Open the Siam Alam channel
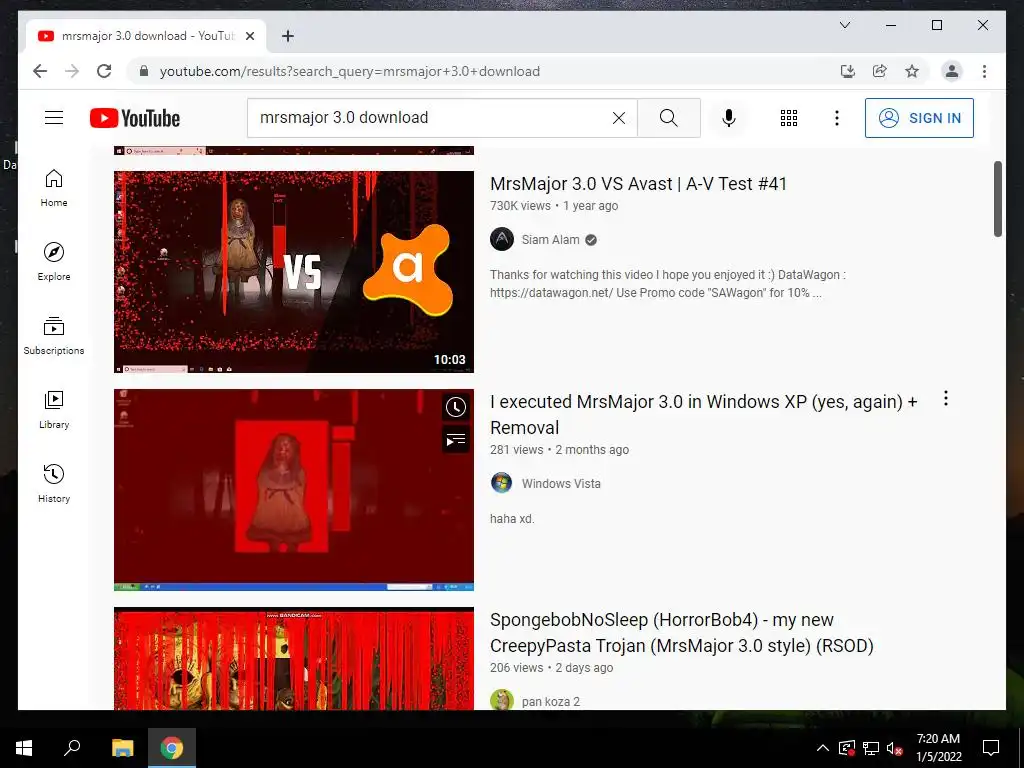The height and width of the screenshot is (768, 1024). point(551,240)
